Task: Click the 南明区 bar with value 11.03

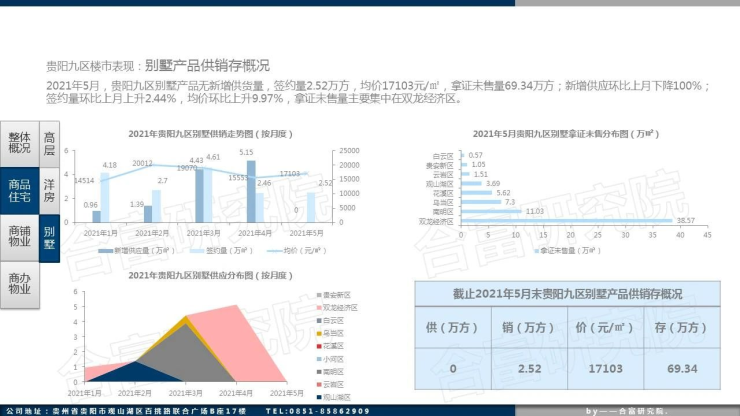Action: pyautogui.click(x=491, y=211)
